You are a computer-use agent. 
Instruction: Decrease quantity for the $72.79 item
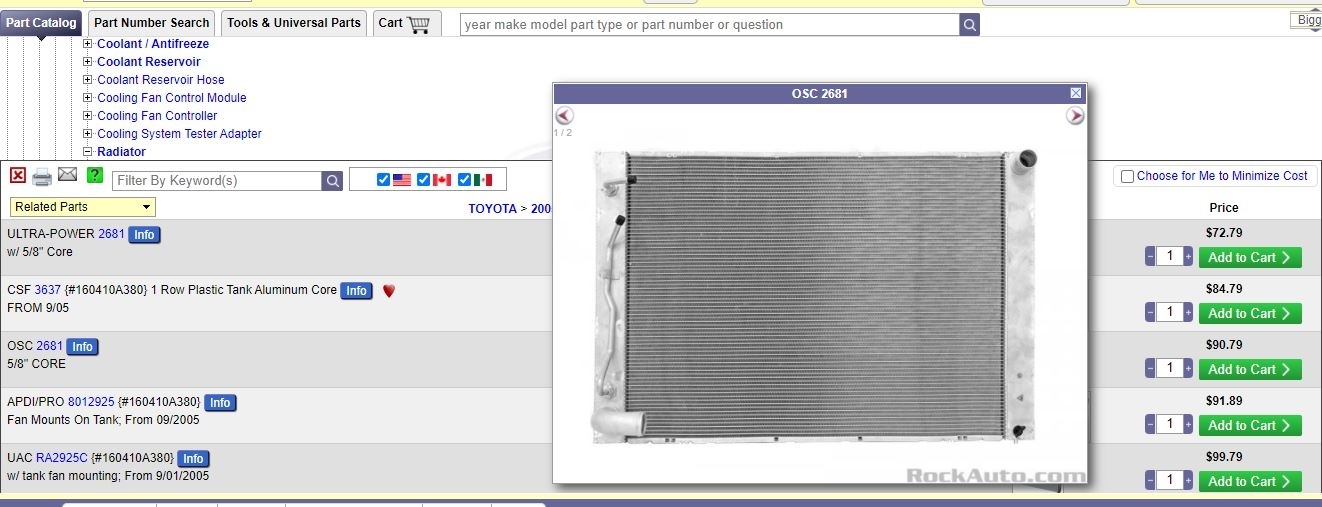pos(1151,257)
